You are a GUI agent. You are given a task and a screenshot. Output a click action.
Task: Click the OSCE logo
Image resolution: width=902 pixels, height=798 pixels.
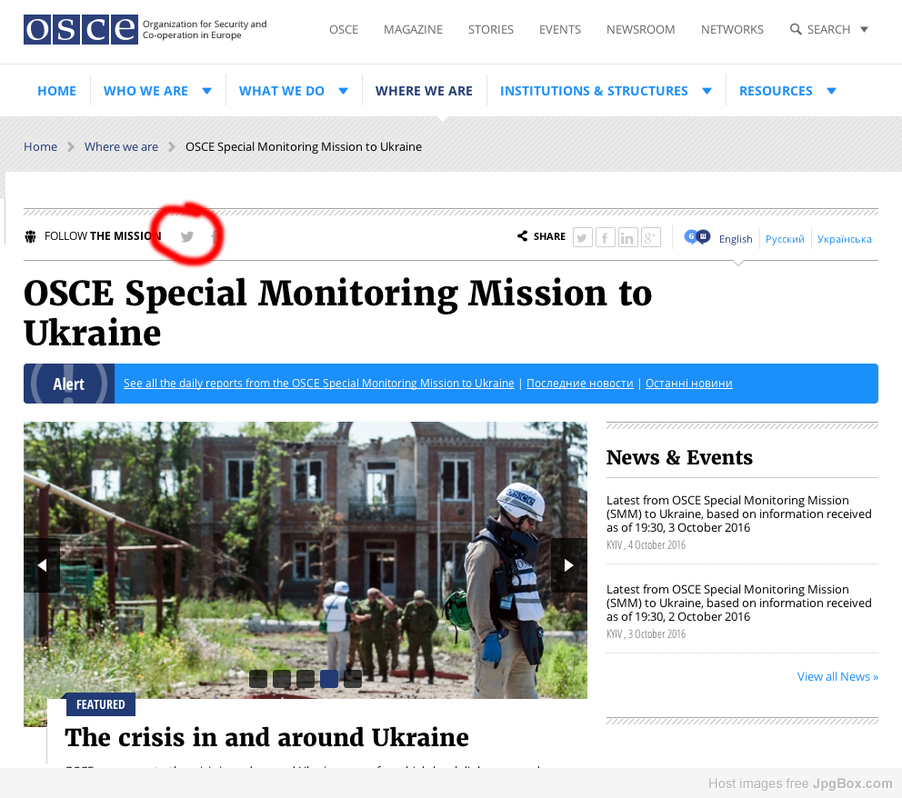tap(81, 29)
